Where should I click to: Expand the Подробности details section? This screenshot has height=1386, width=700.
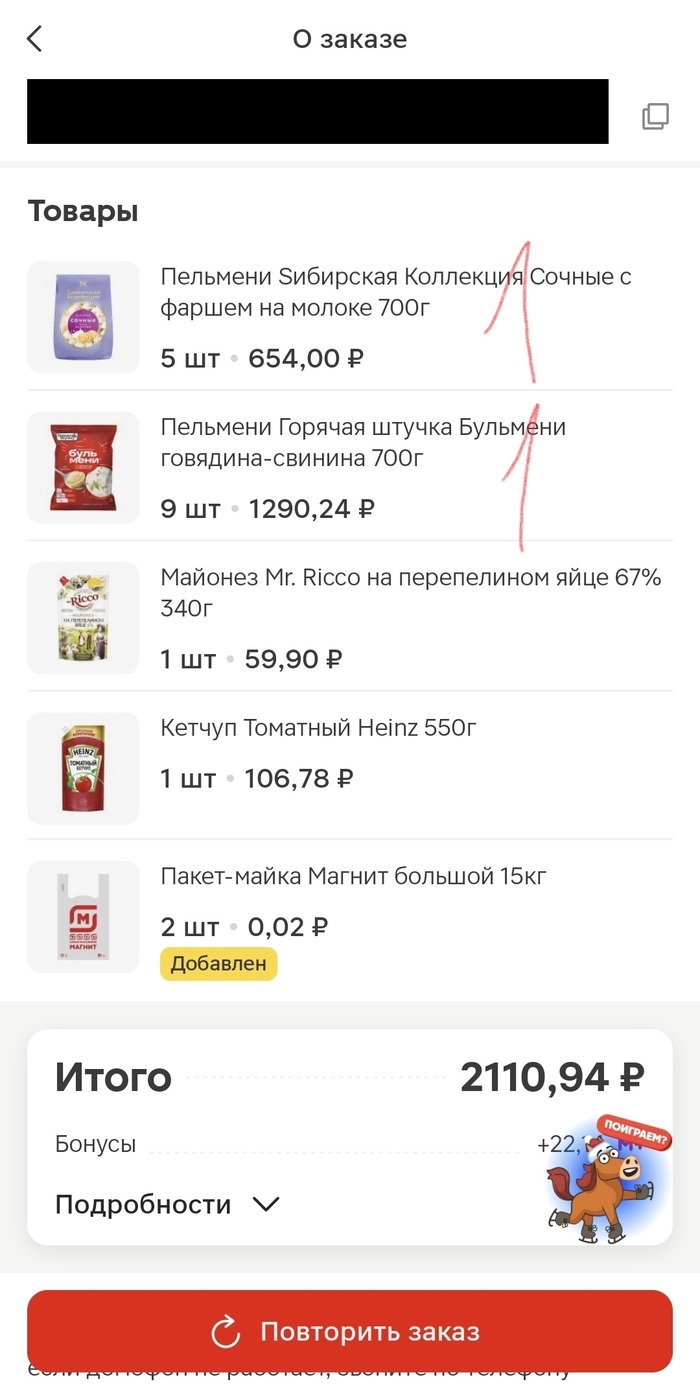(143, 1204)
